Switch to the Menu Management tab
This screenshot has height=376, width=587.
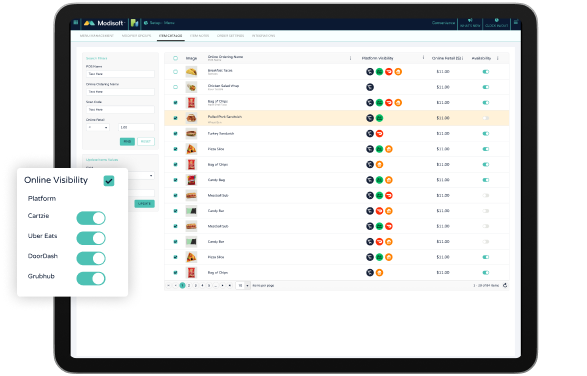pyautogui.click(x=97, y=36)
